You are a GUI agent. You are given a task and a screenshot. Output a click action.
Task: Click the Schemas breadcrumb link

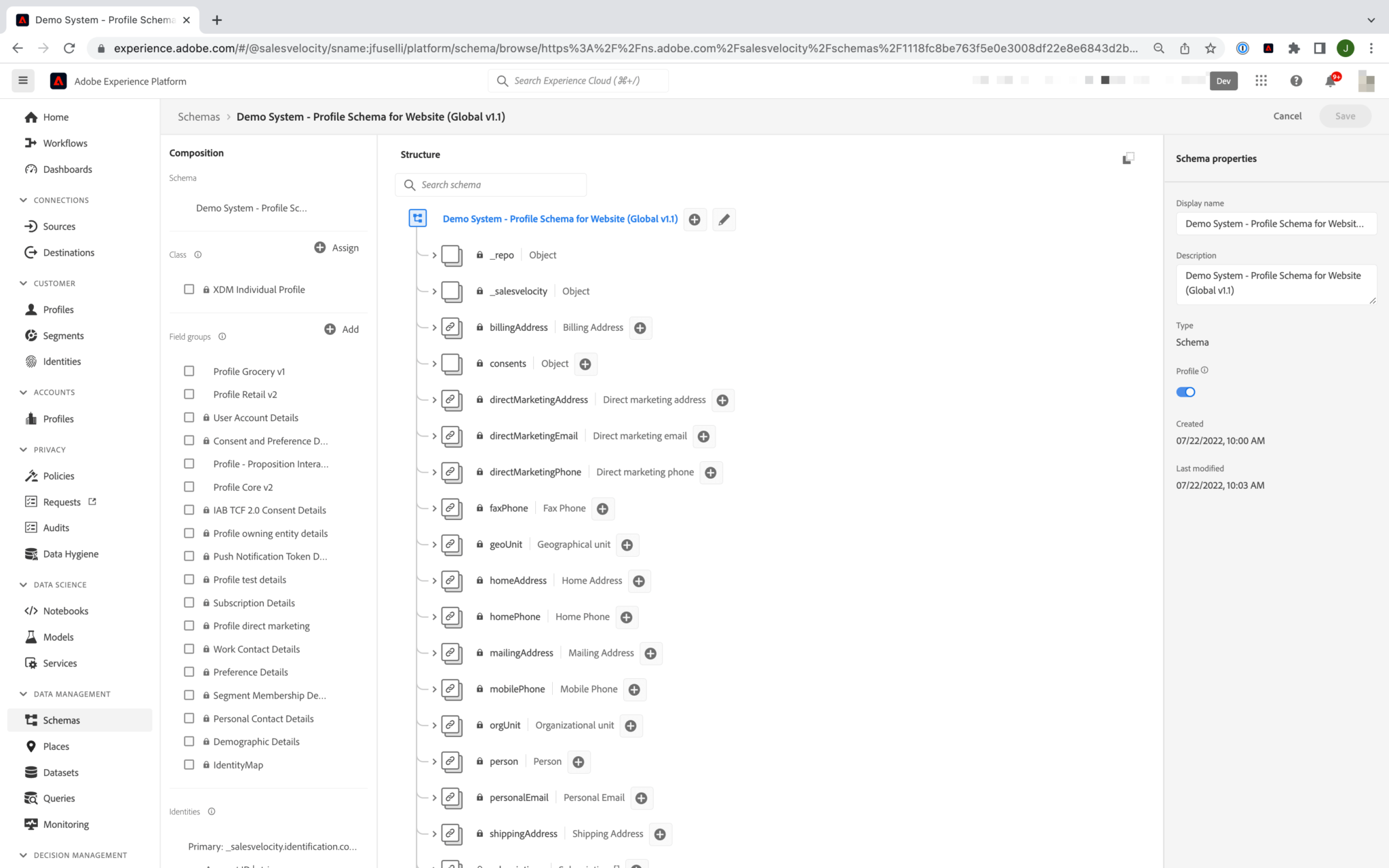click(x=198, y=116)
